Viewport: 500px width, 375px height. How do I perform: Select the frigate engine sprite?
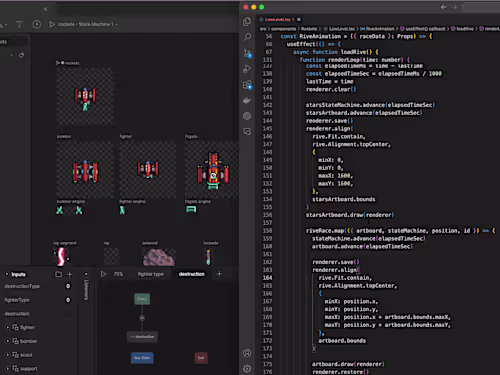click(191, 209)
